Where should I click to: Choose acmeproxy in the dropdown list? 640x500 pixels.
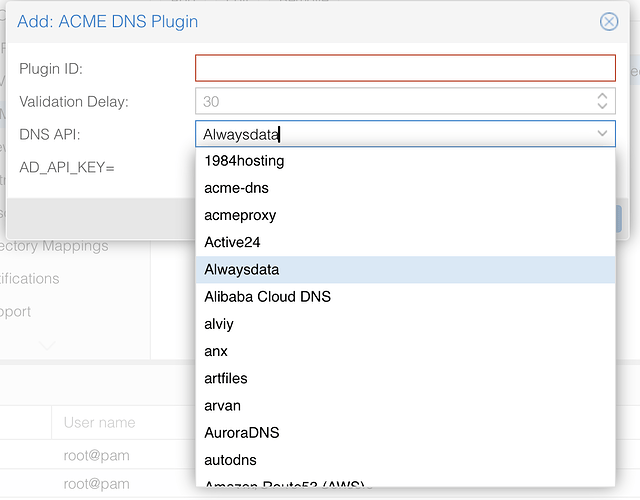405,215
